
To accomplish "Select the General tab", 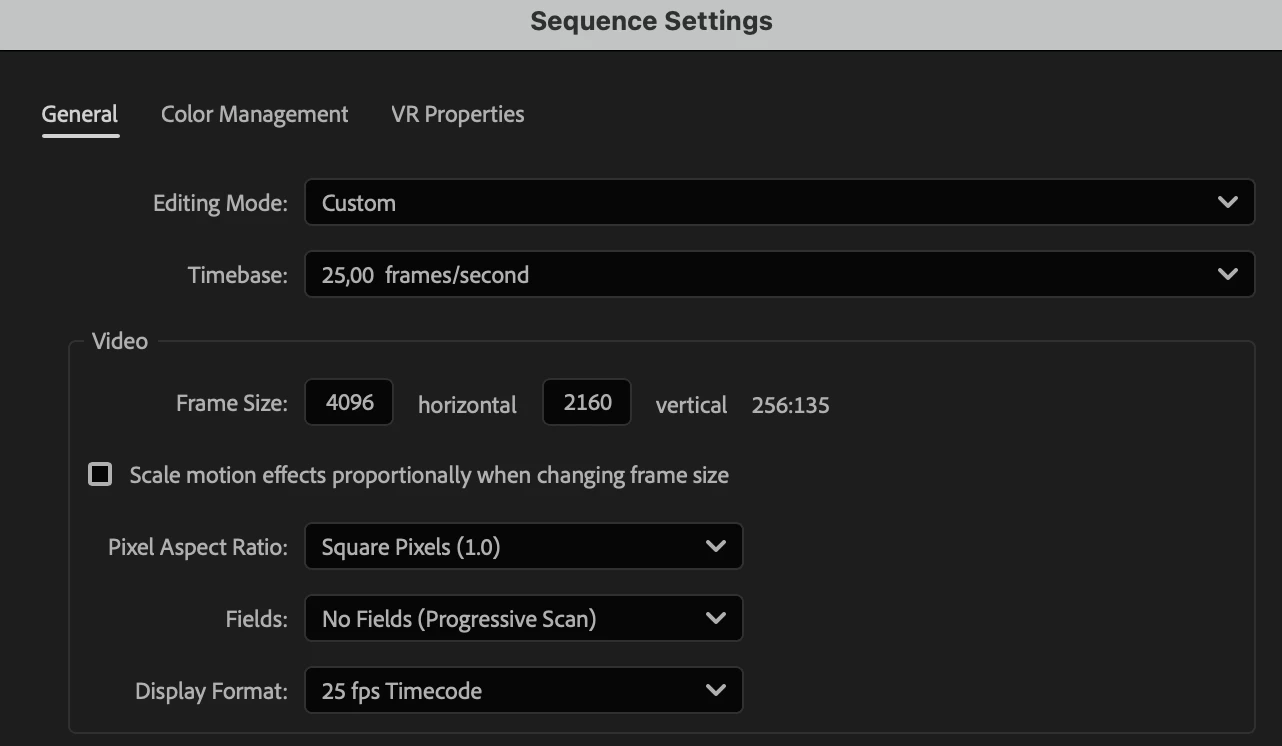I will 80,115.
